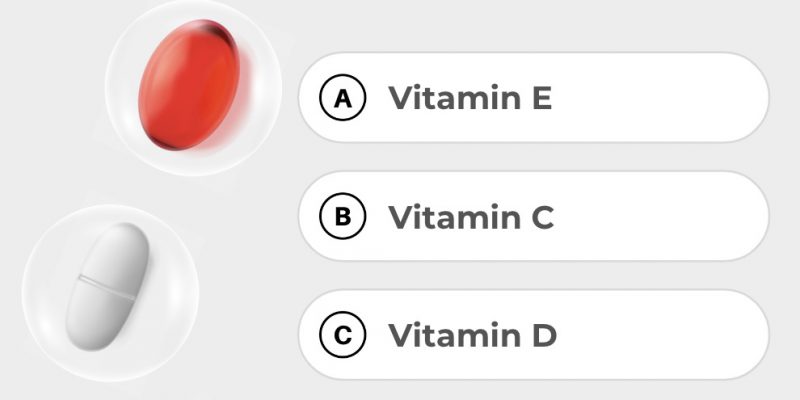Image resolution: width=800 pixels, height=400 pixels.
Task: Choose Vitamin C as the answer
Action: 532,217
